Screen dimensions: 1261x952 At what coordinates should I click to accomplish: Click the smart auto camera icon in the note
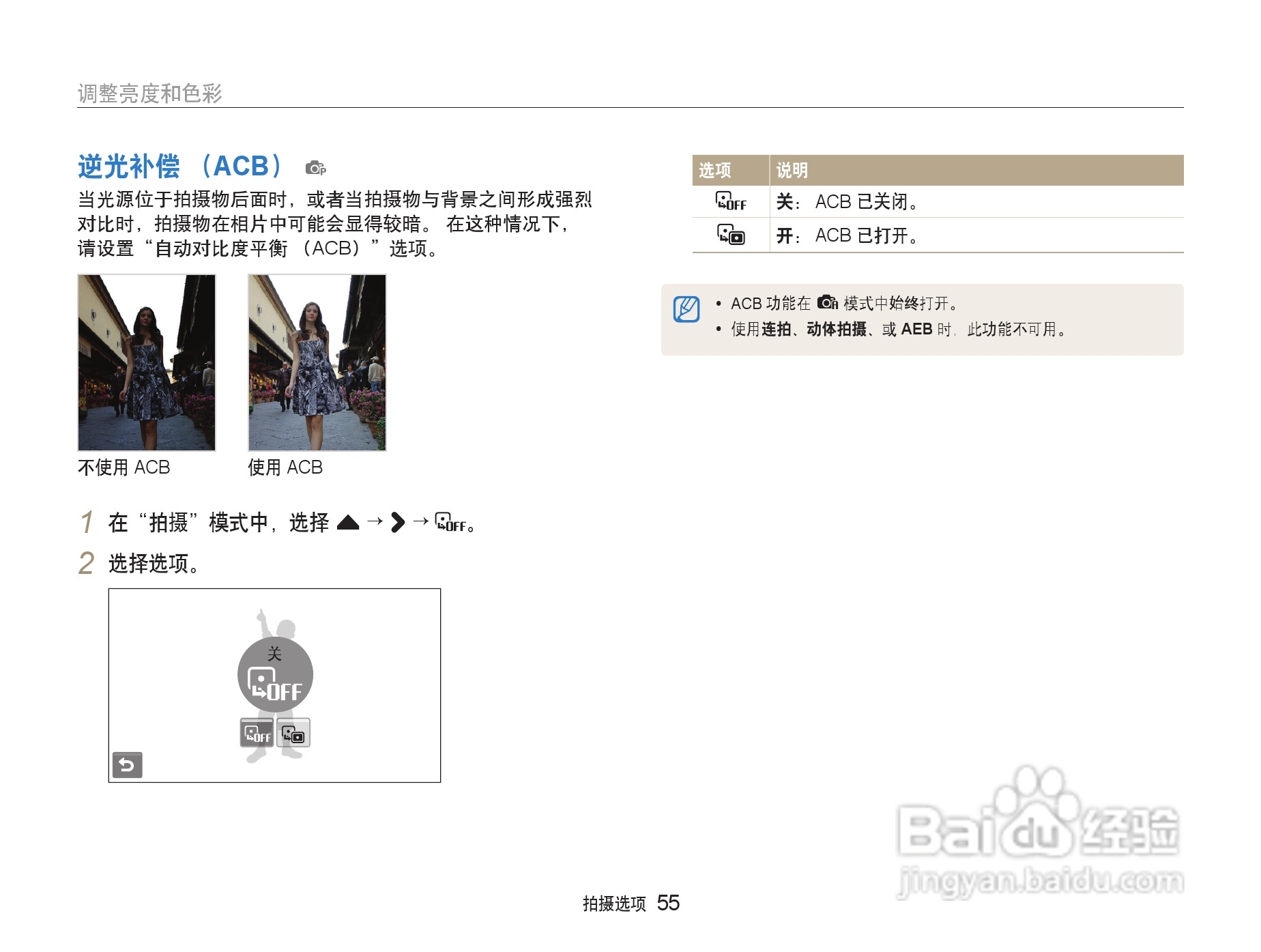click(827, 302)
